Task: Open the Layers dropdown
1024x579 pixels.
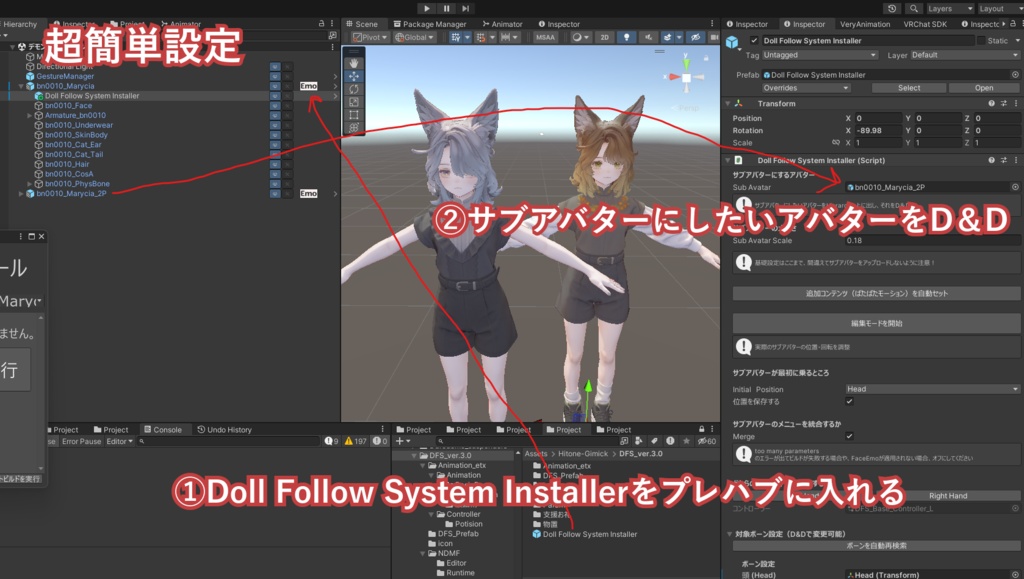Action: [x=950, y=8]
